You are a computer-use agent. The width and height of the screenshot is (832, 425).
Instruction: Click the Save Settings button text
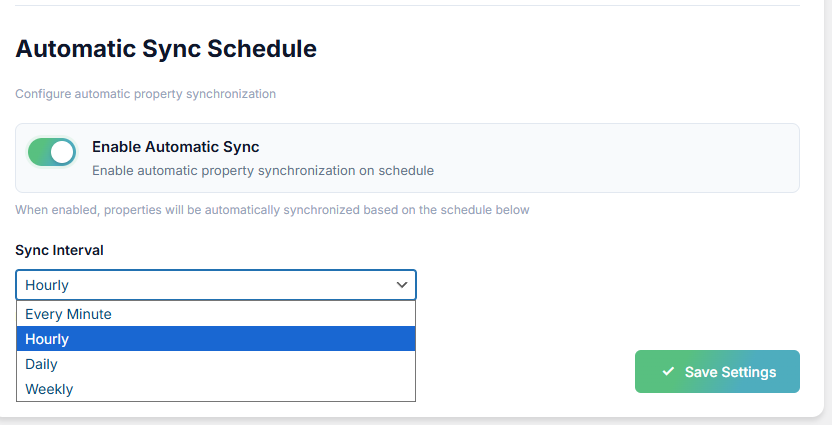pos(730,372)
